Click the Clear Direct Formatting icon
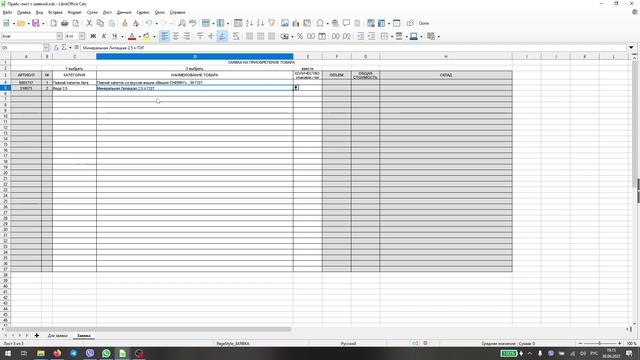The image size is (640, 360). [136, 23]
